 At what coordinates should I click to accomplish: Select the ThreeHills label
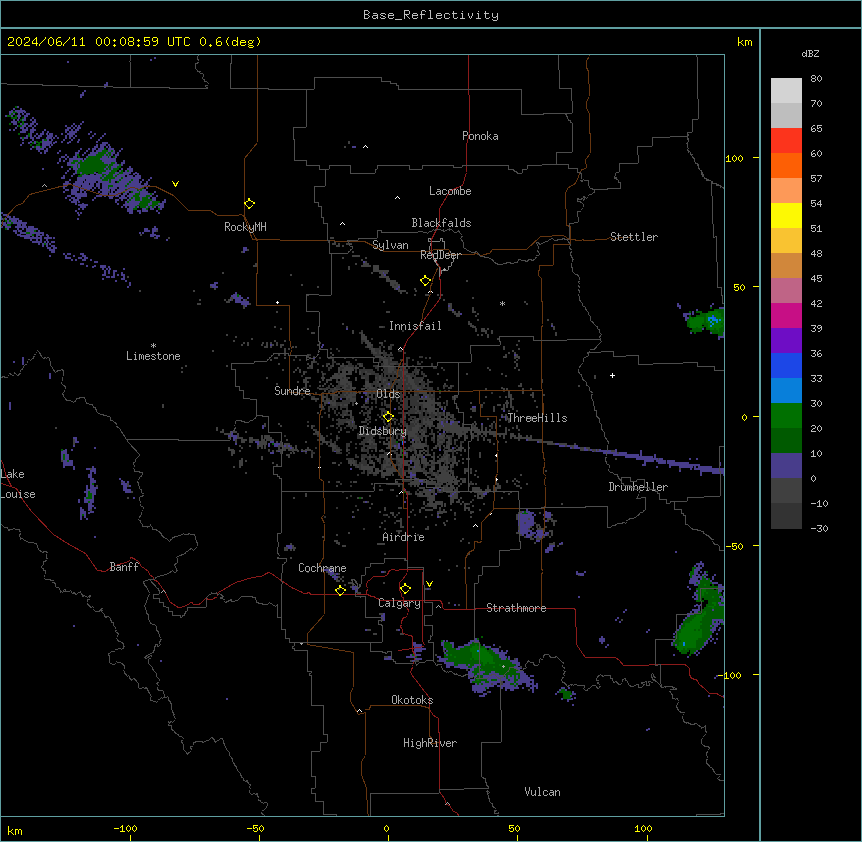point(537,418)
